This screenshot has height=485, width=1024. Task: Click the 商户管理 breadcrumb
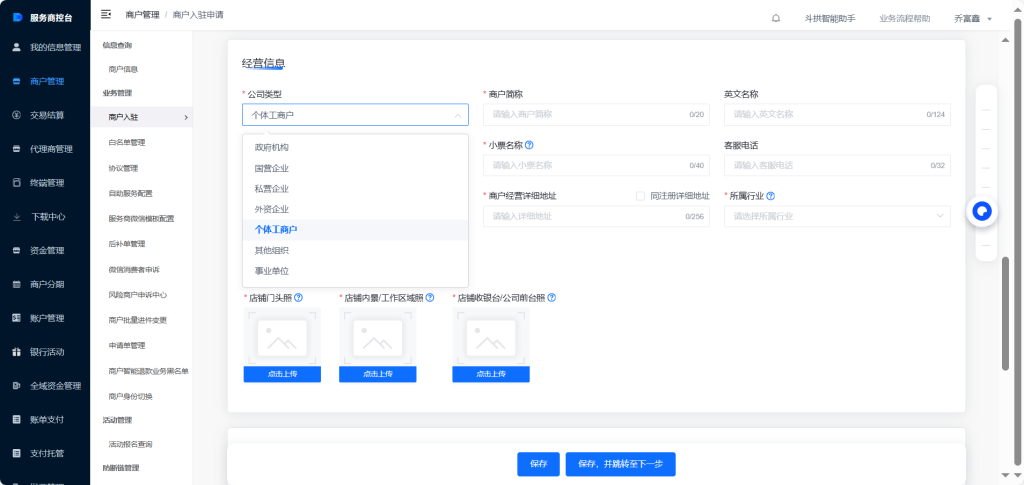[x=142, y=14]
